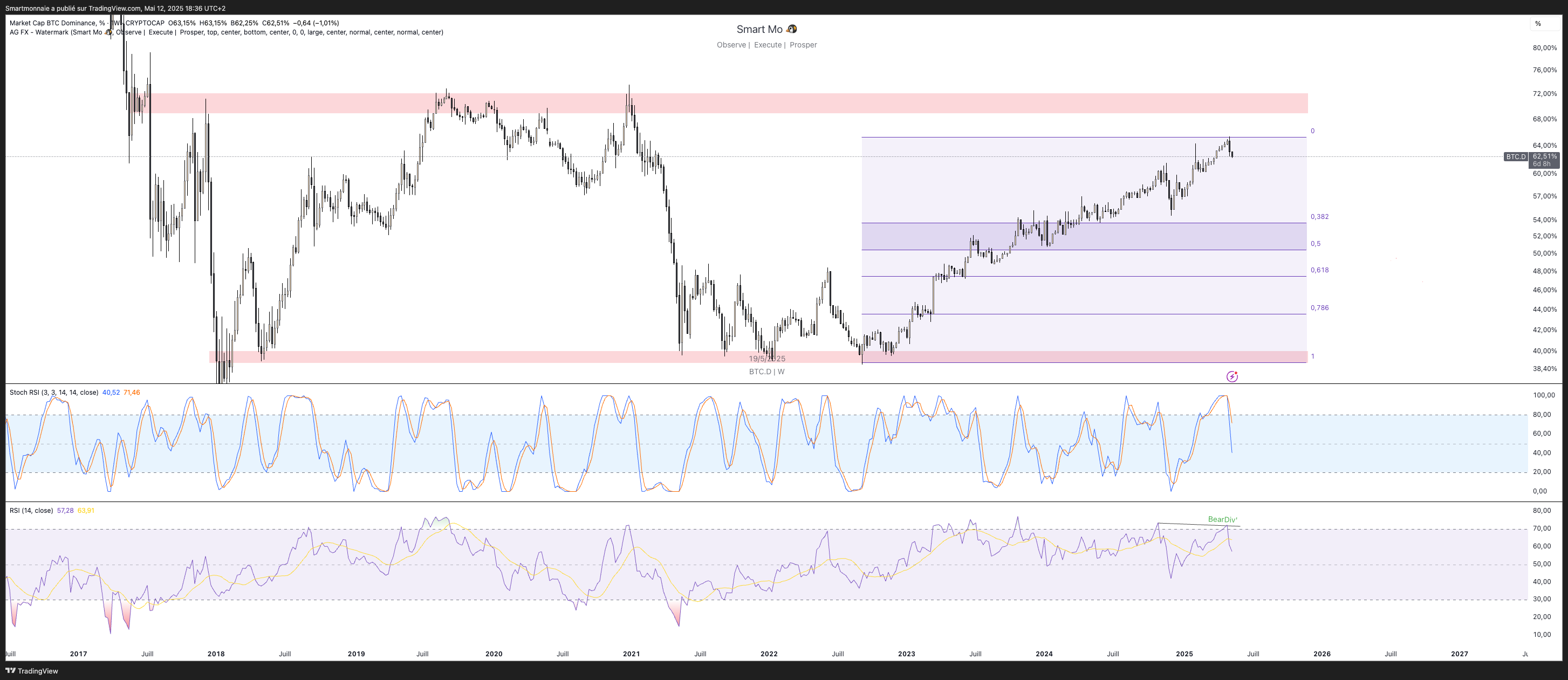
Task: Click the 0,618 Fibonacci level label
Action: pos(1319,270)
